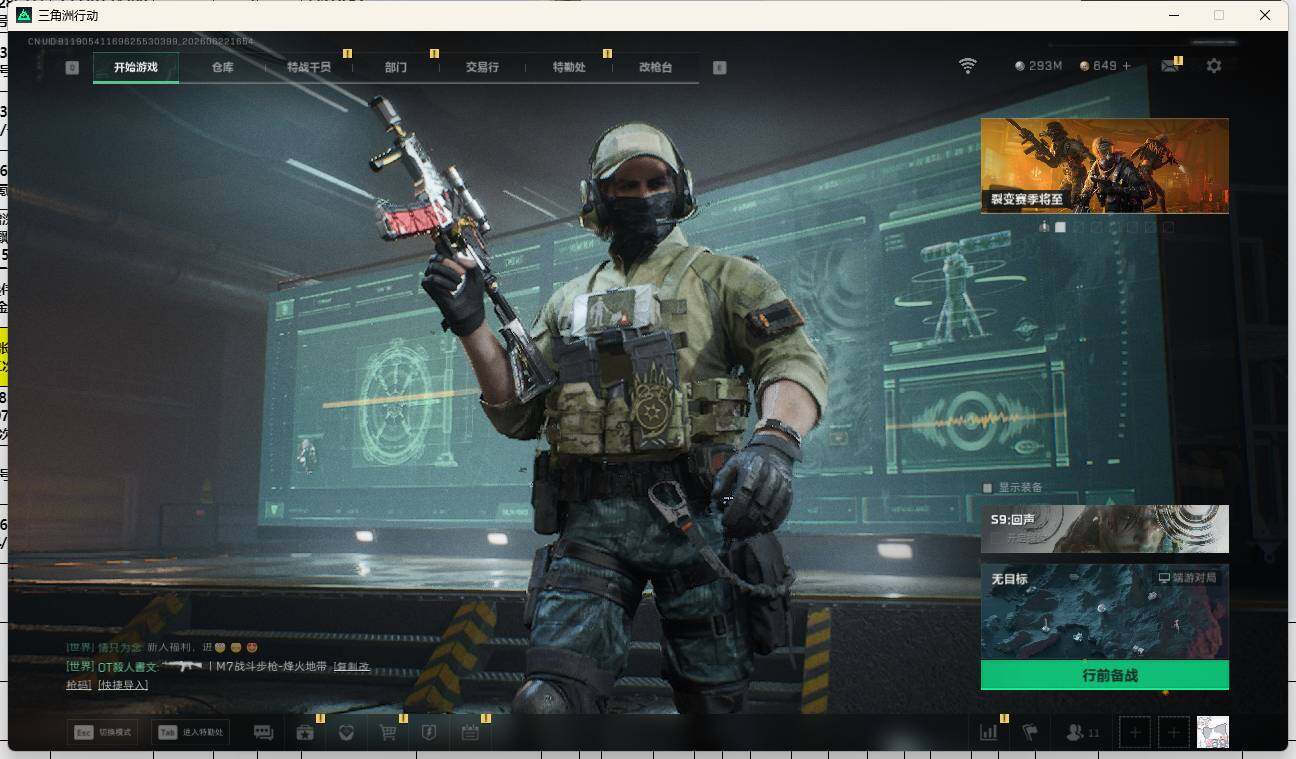Select the 开始游戏 tab
1296x759 pixels.
pos(136,67)
